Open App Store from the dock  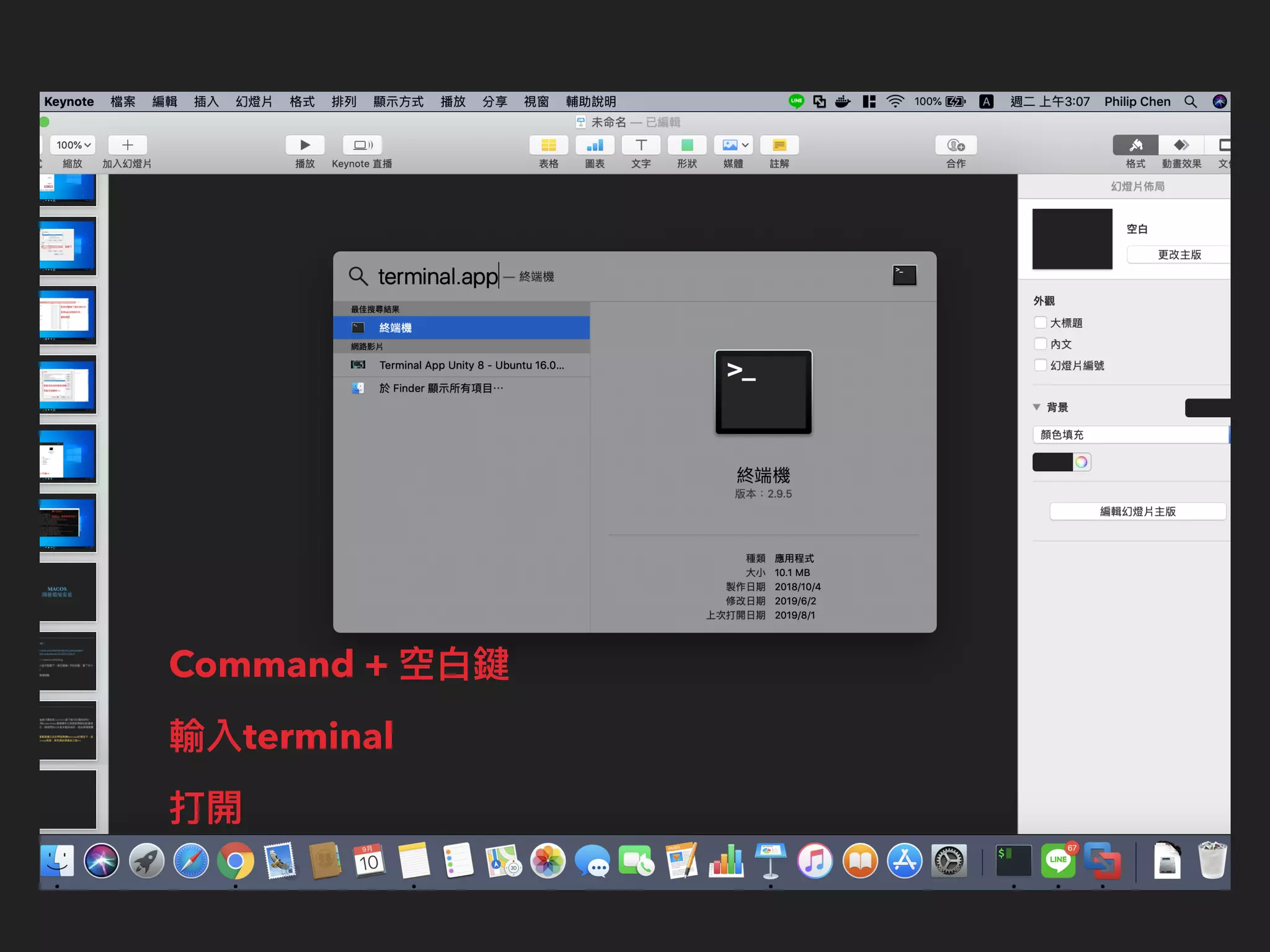click(904, 861)
